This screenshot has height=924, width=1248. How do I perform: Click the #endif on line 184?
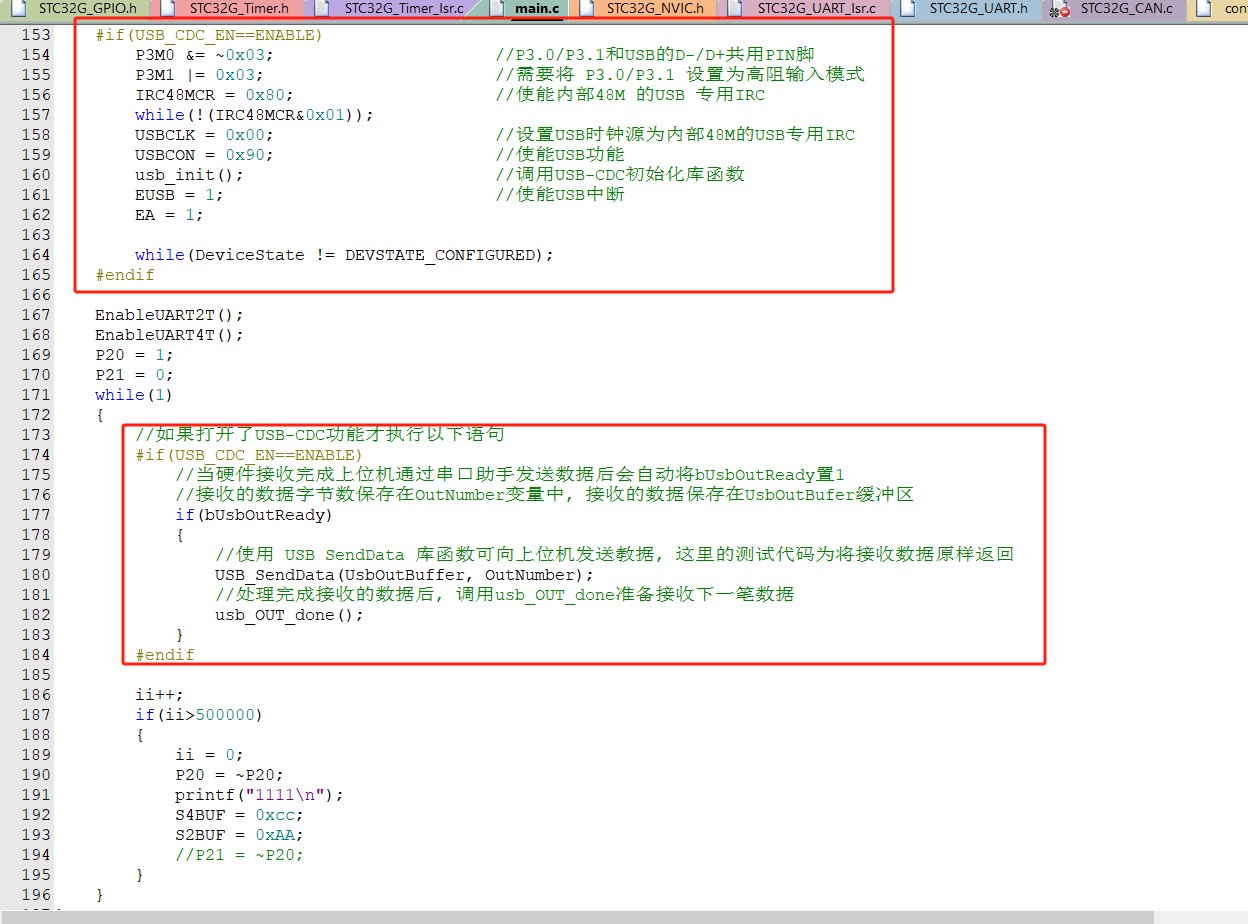tap(165, 655)
